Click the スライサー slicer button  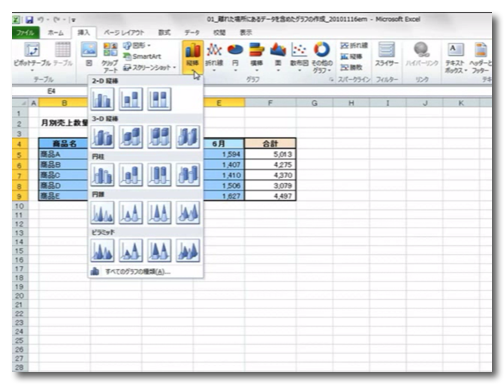387,54
